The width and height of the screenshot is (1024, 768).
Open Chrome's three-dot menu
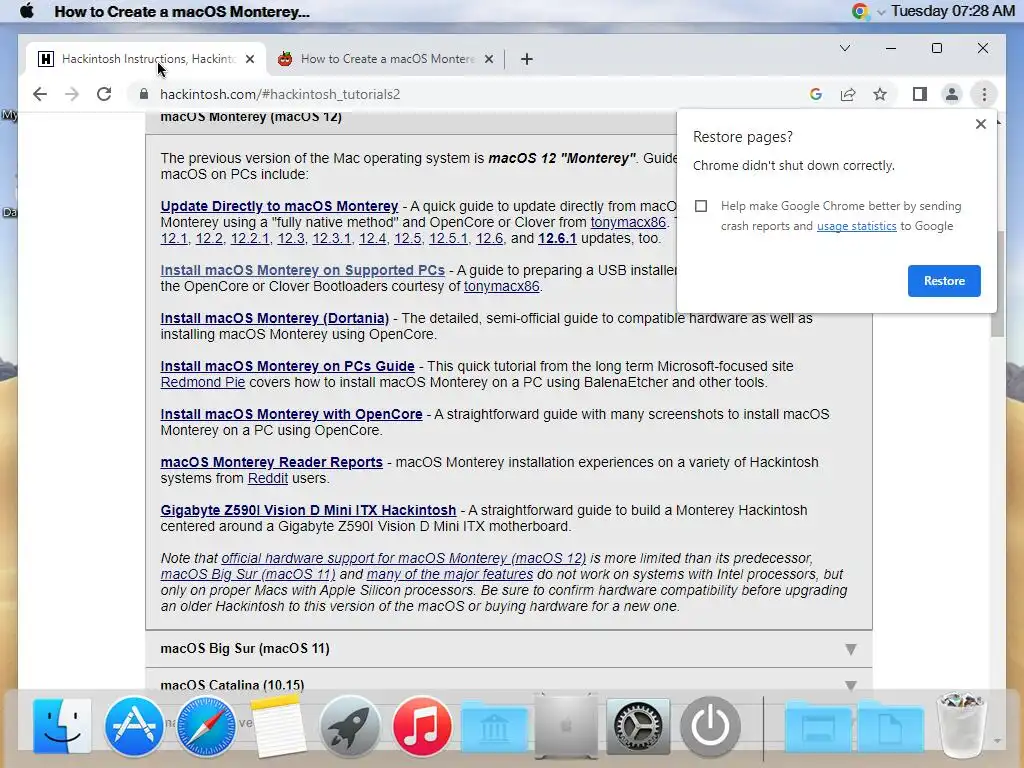point(984,94)
